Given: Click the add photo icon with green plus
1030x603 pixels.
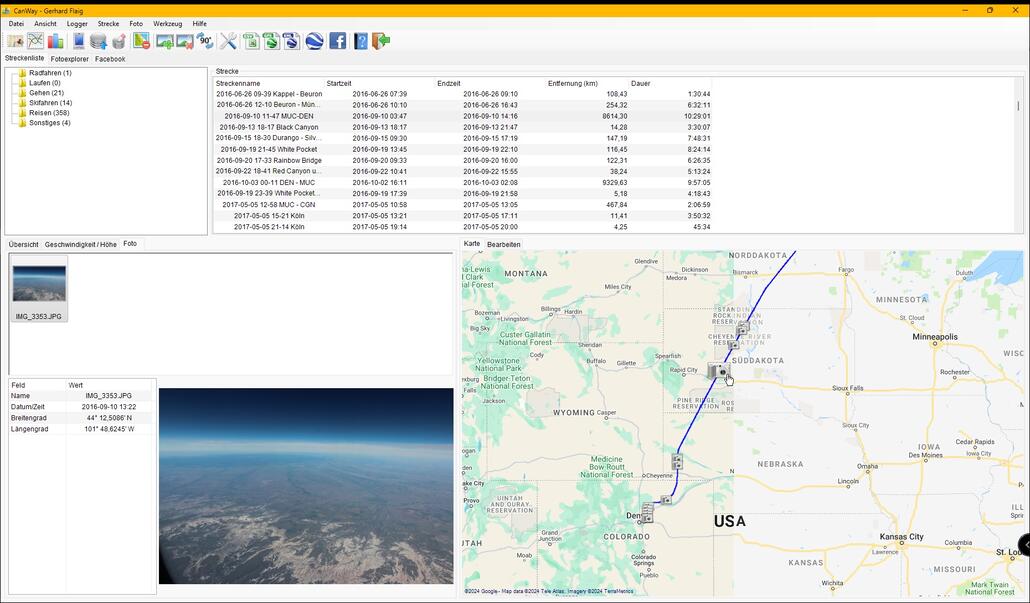Looking at the screenshot, I should (164, 41).
